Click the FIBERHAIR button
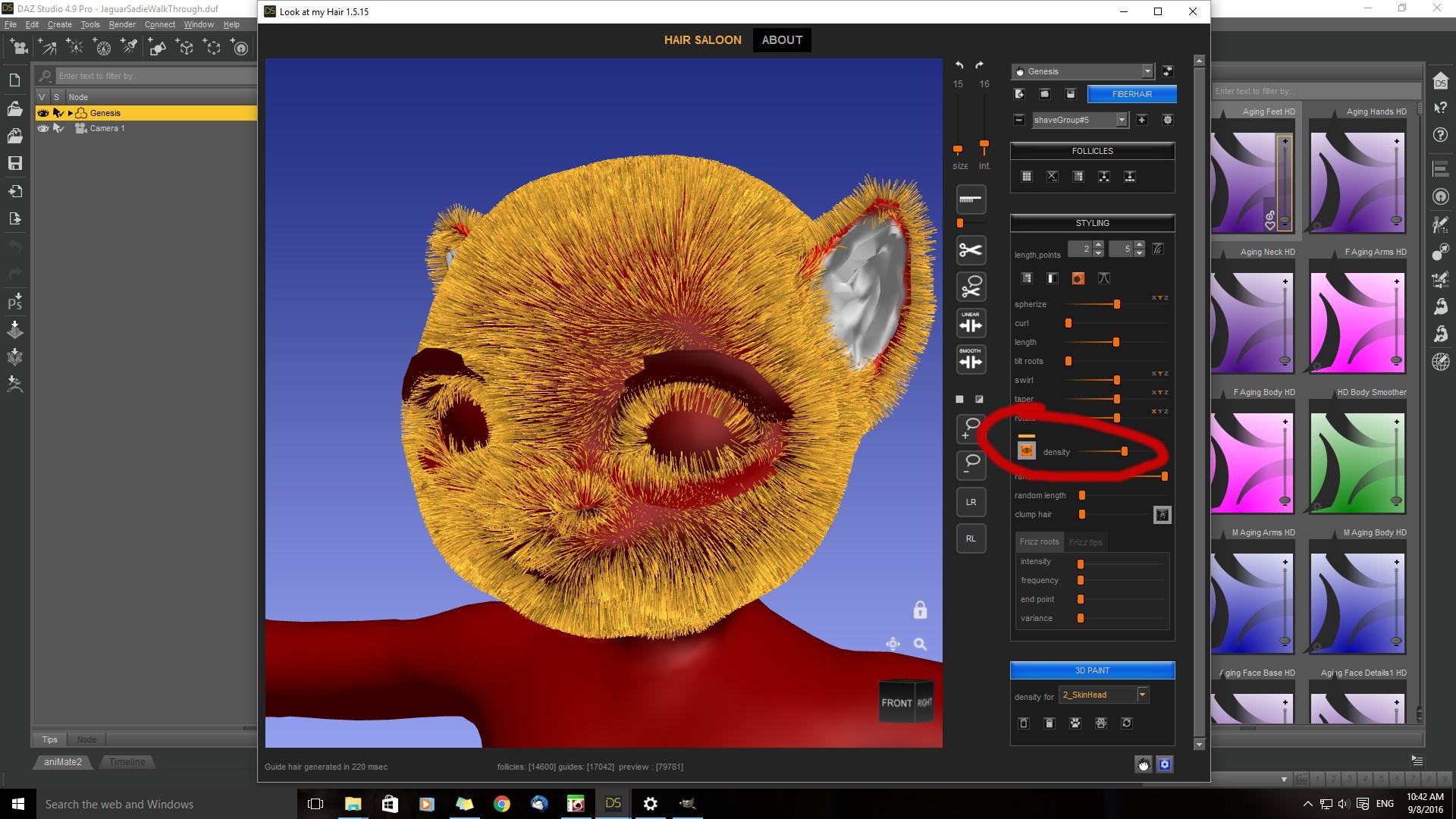The height and width of the screenshot is (819, 1456). [1131, 94]
